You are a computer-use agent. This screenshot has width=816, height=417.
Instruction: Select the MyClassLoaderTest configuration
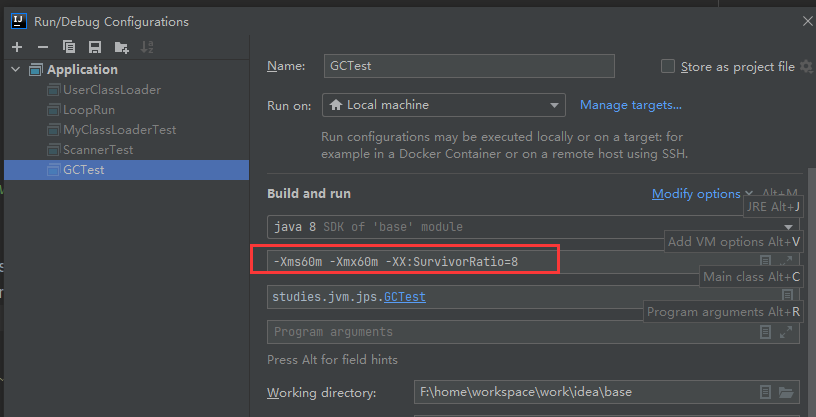pos(119,130)
